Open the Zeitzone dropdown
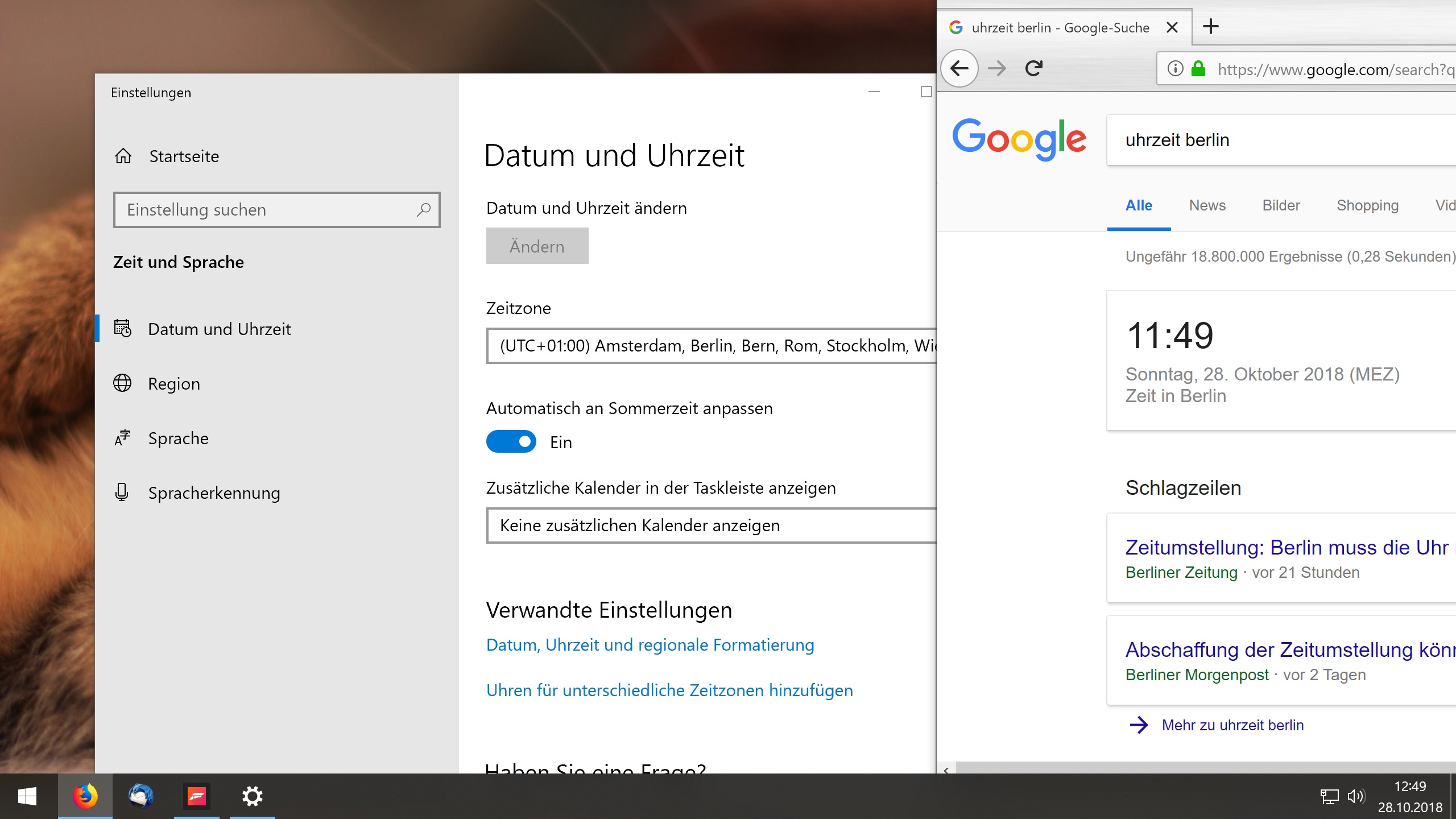This screenshot has height=819, width=1456. click(711, 345)
